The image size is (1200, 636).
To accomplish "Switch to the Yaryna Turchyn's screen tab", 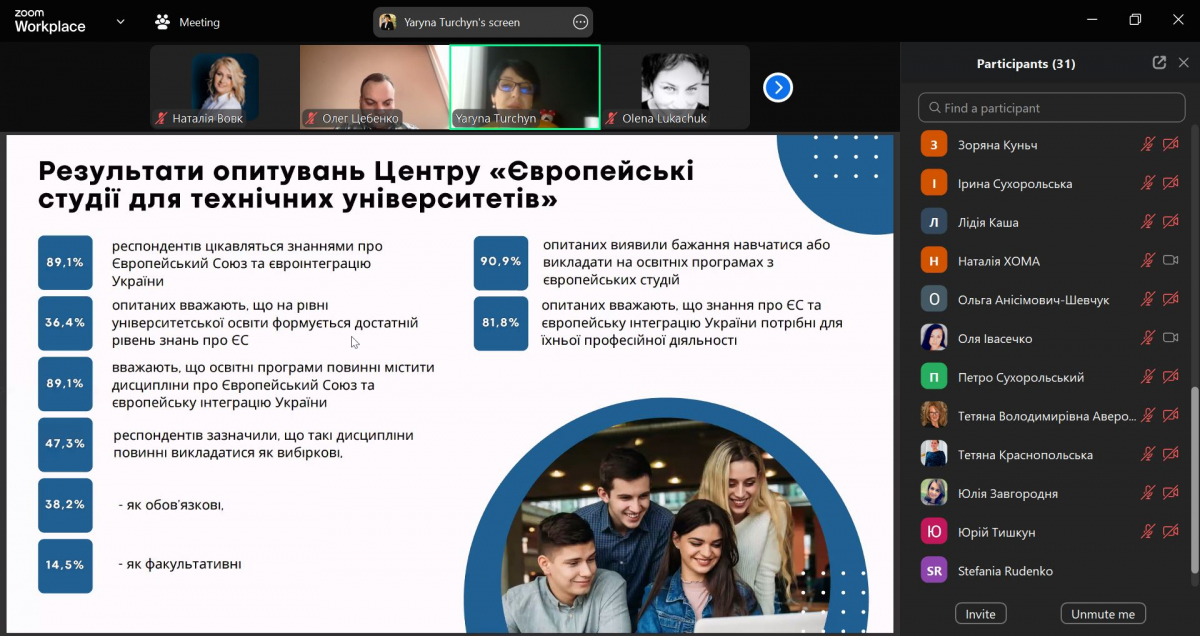I will pos(470,21).
